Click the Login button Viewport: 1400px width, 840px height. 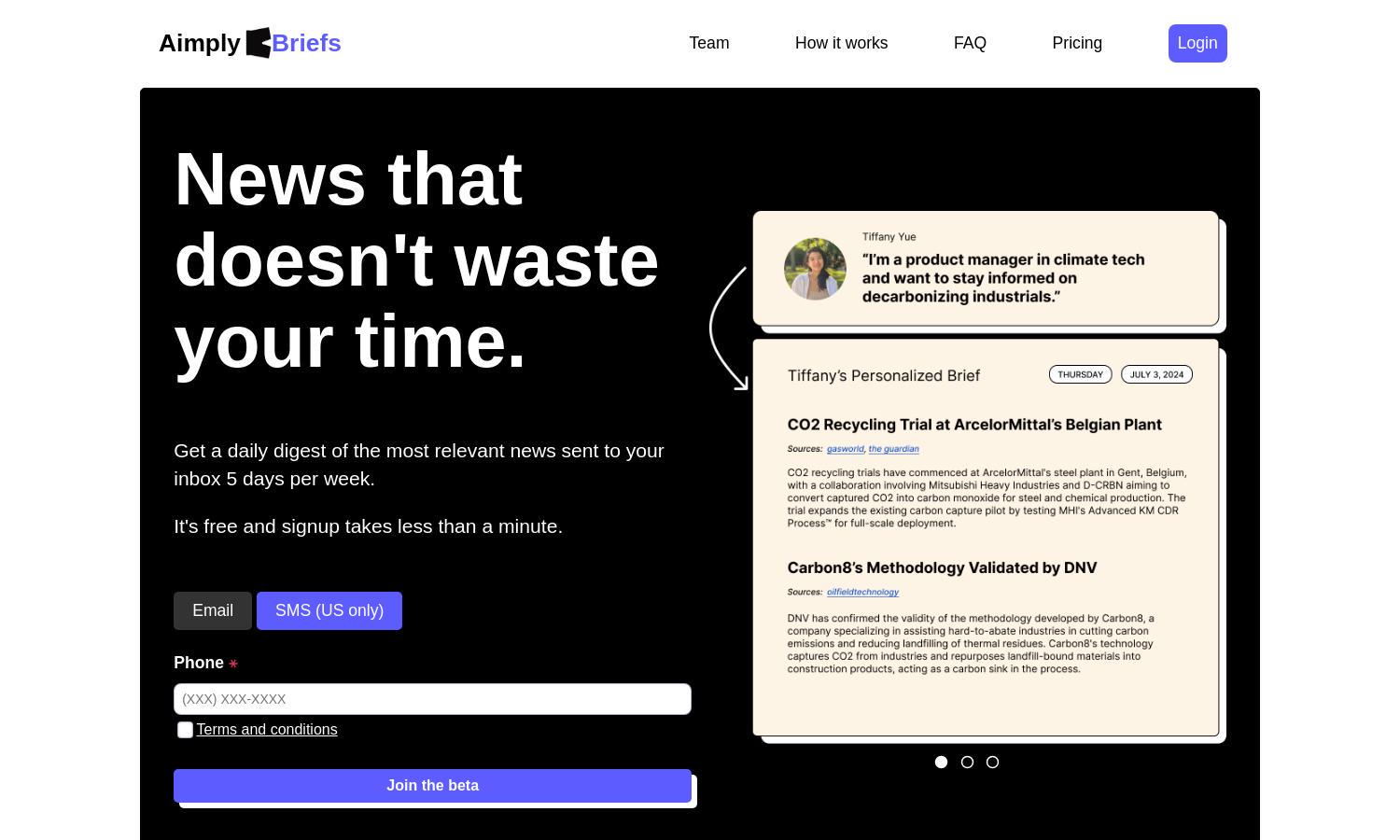(x=1197, y=43)
